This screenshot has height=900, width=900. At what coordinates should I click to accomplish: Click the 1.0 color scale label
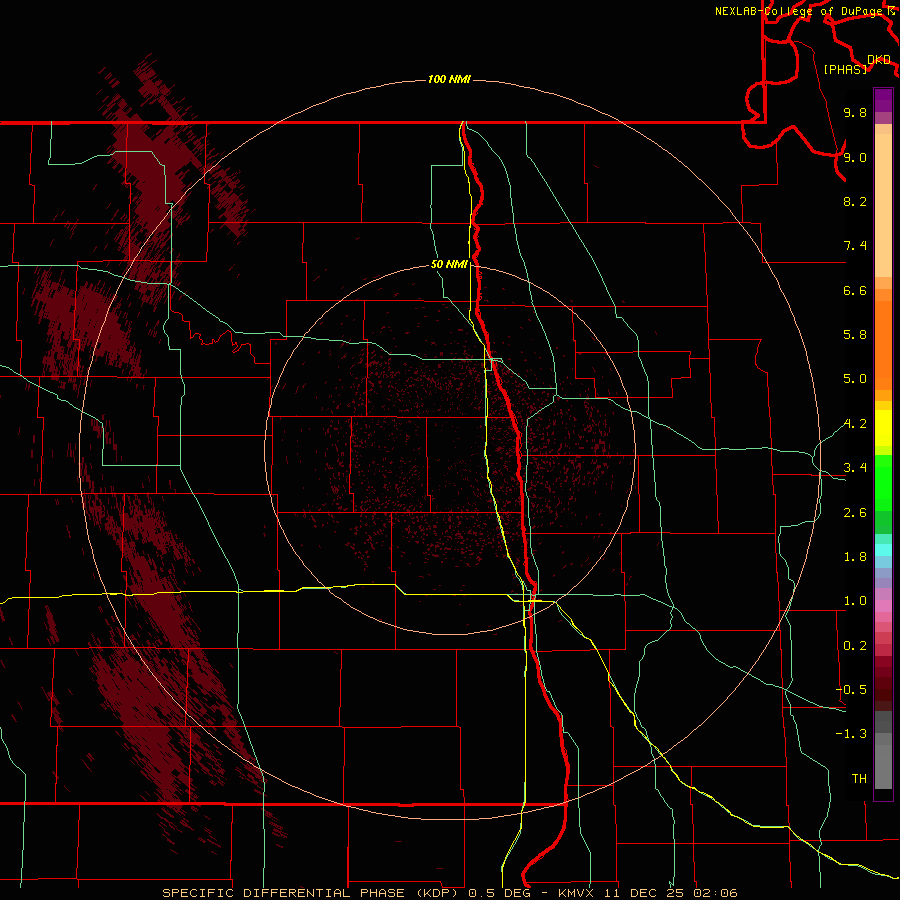pyautogui.click(x=855, y=601)
